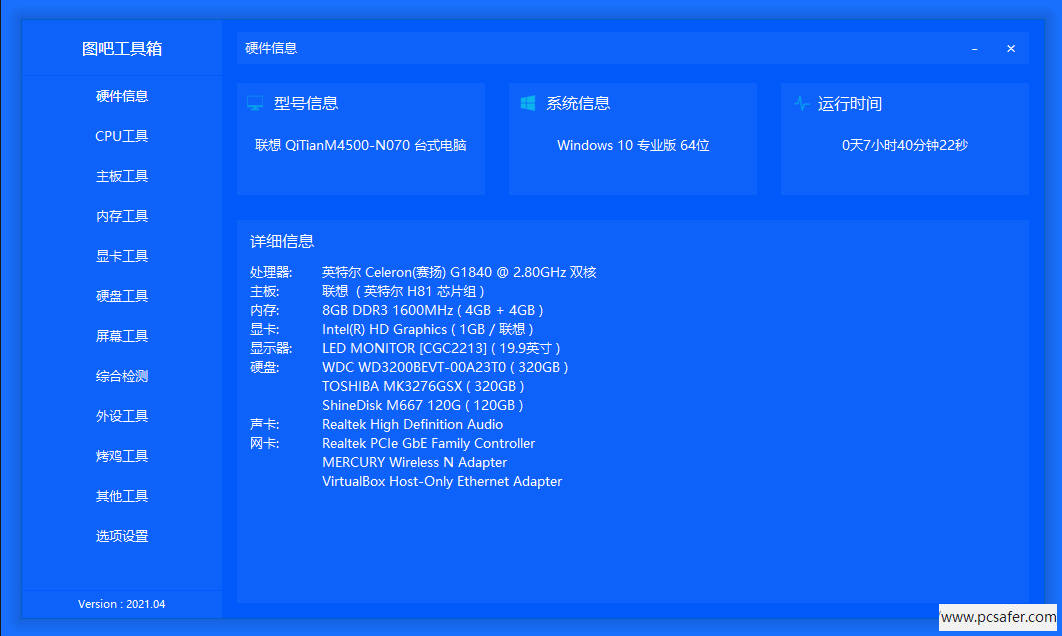This screenshot has width=1062, height=636.
Task: Go to 内存工具 in the sidebar
Action: coord(122,216)
